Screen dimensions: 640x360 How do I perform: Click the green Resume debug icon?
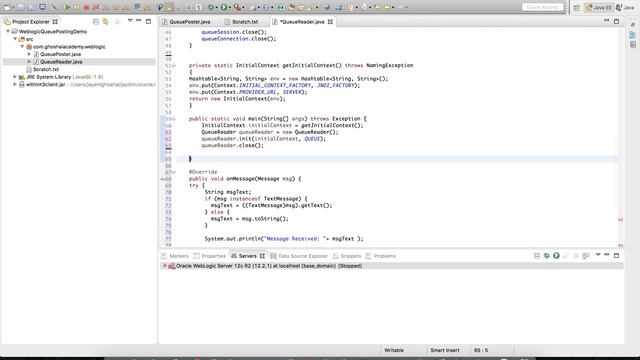tap(67, 7)
